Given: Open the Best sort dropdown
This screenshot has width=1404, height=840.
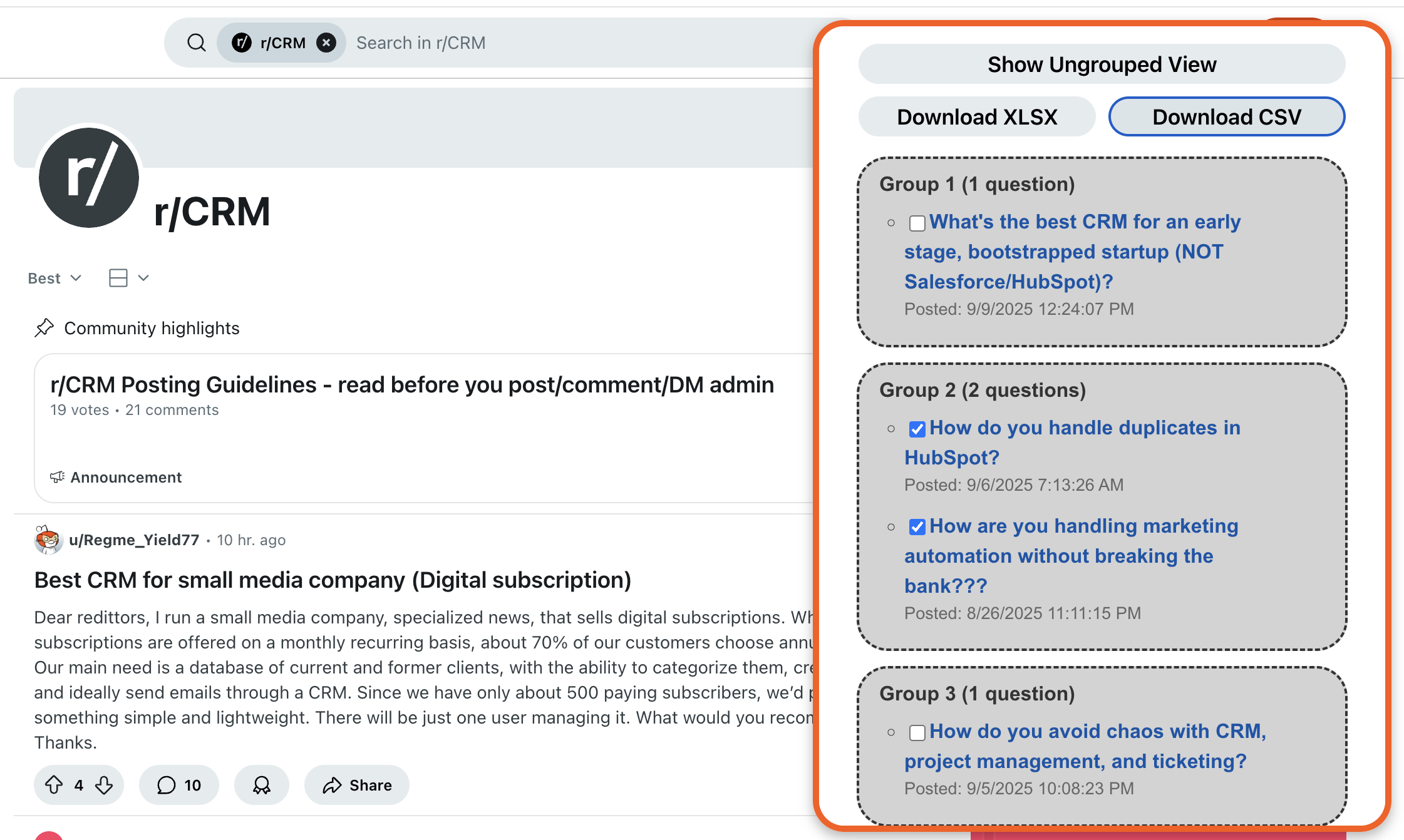Looking at the screenshot, I should coord(55,278).
